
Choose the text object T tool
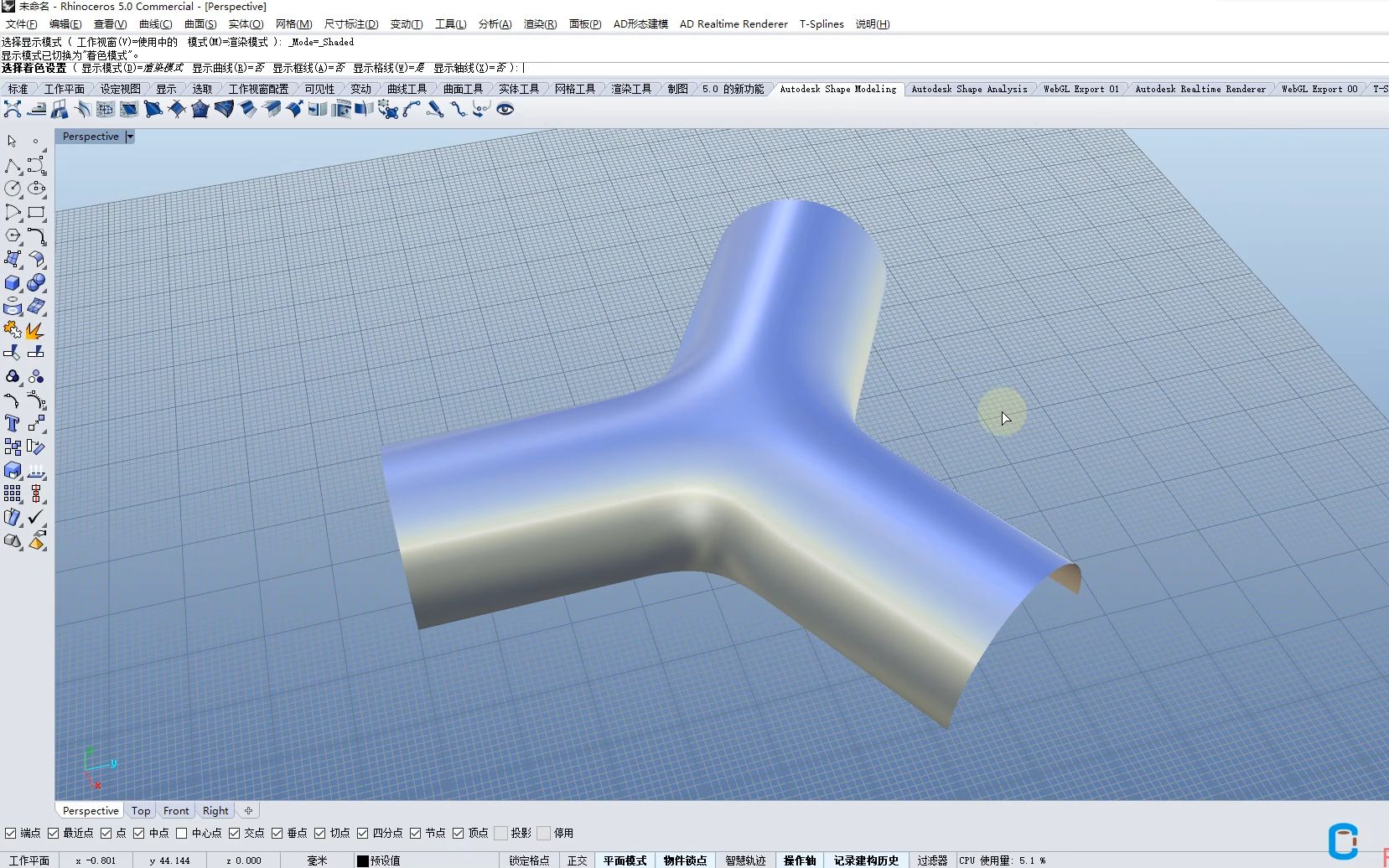[13, 423]
